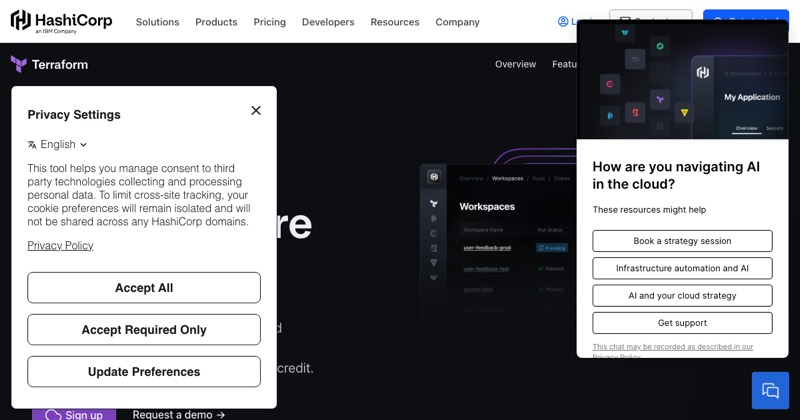Click the HashiCorp logo

[x=61, y=21]
